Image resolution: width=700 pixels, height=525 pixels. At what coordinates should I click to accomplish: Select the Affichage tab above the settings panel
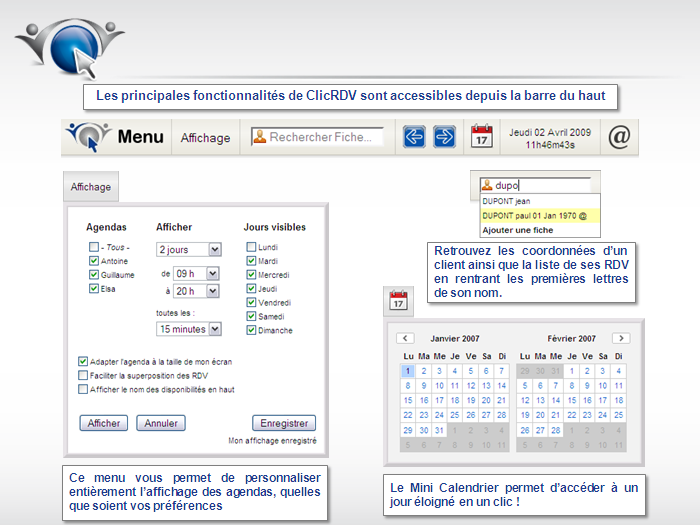click(91, 187)
